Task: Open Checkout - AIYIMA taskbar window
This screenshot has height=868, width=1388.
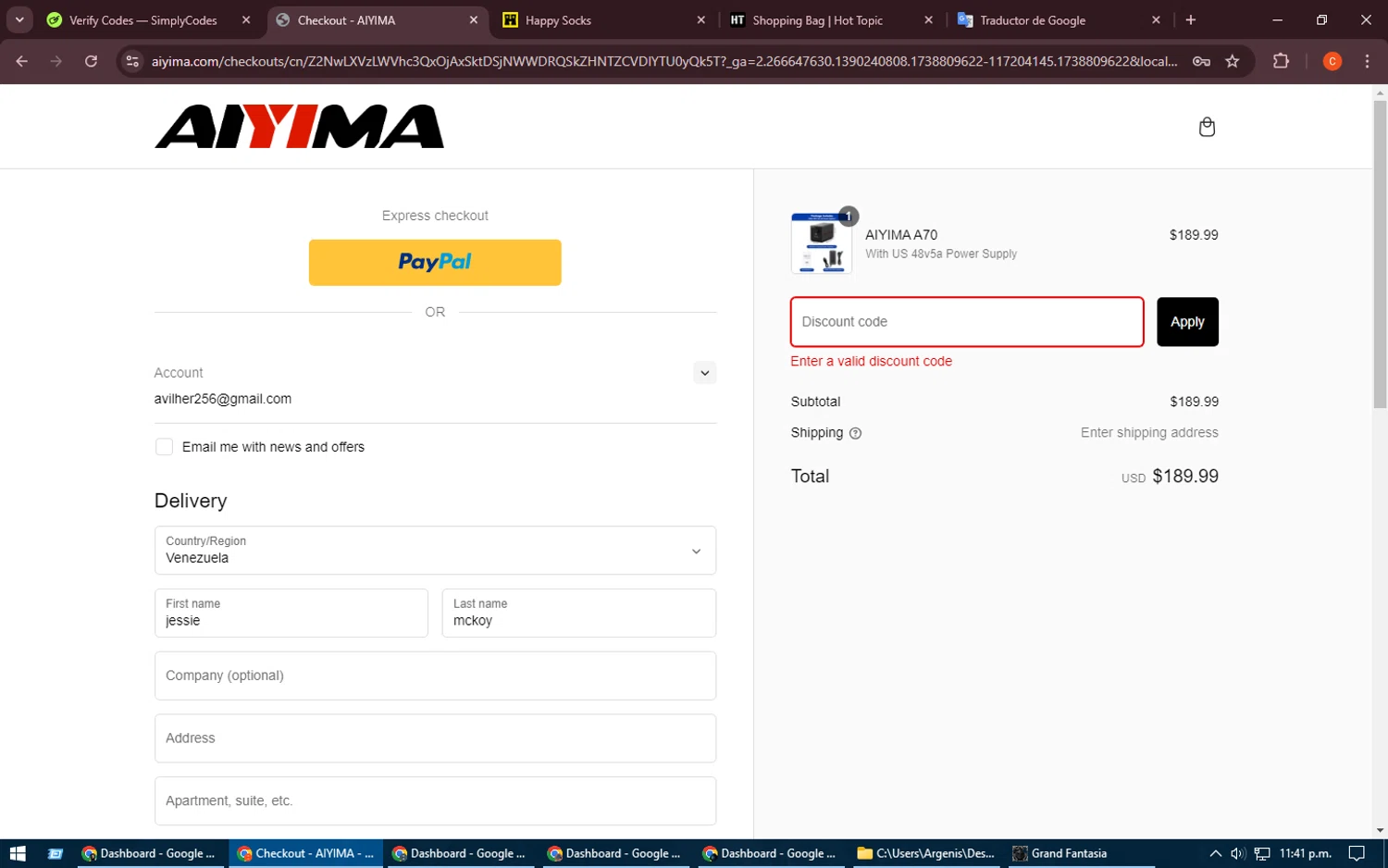Action: [x=305, y=853]
